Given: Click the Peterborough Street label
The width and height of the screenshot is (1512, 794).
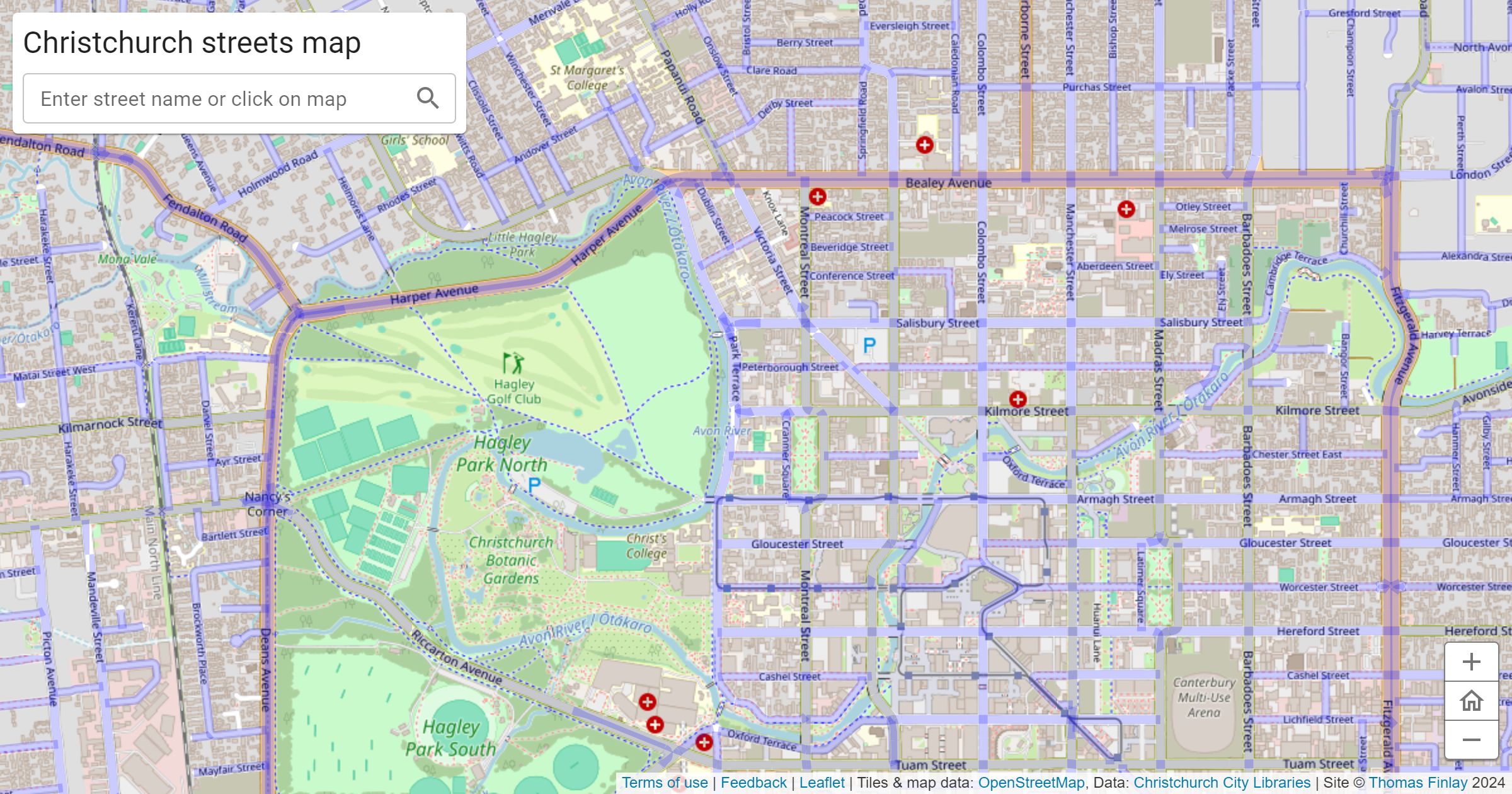Looking at the screenshot, I should click(x=790, y=367).
